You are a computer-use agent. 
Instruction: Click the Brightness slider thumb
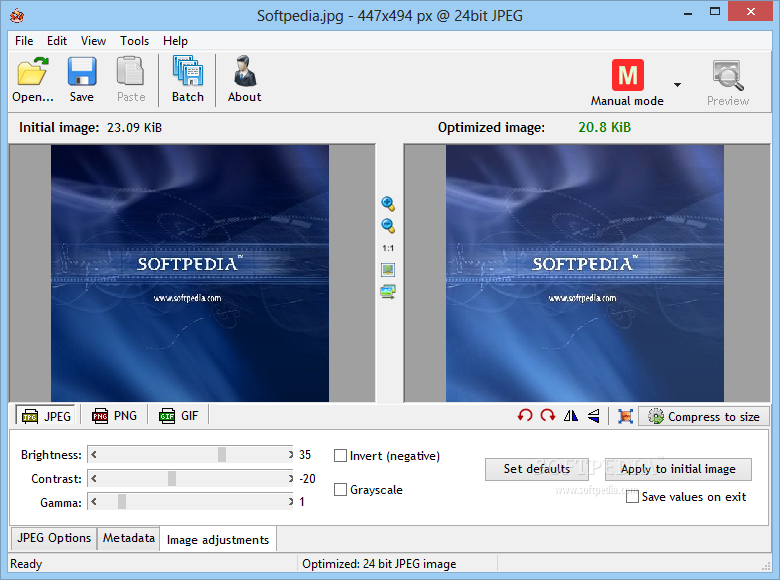222,454
